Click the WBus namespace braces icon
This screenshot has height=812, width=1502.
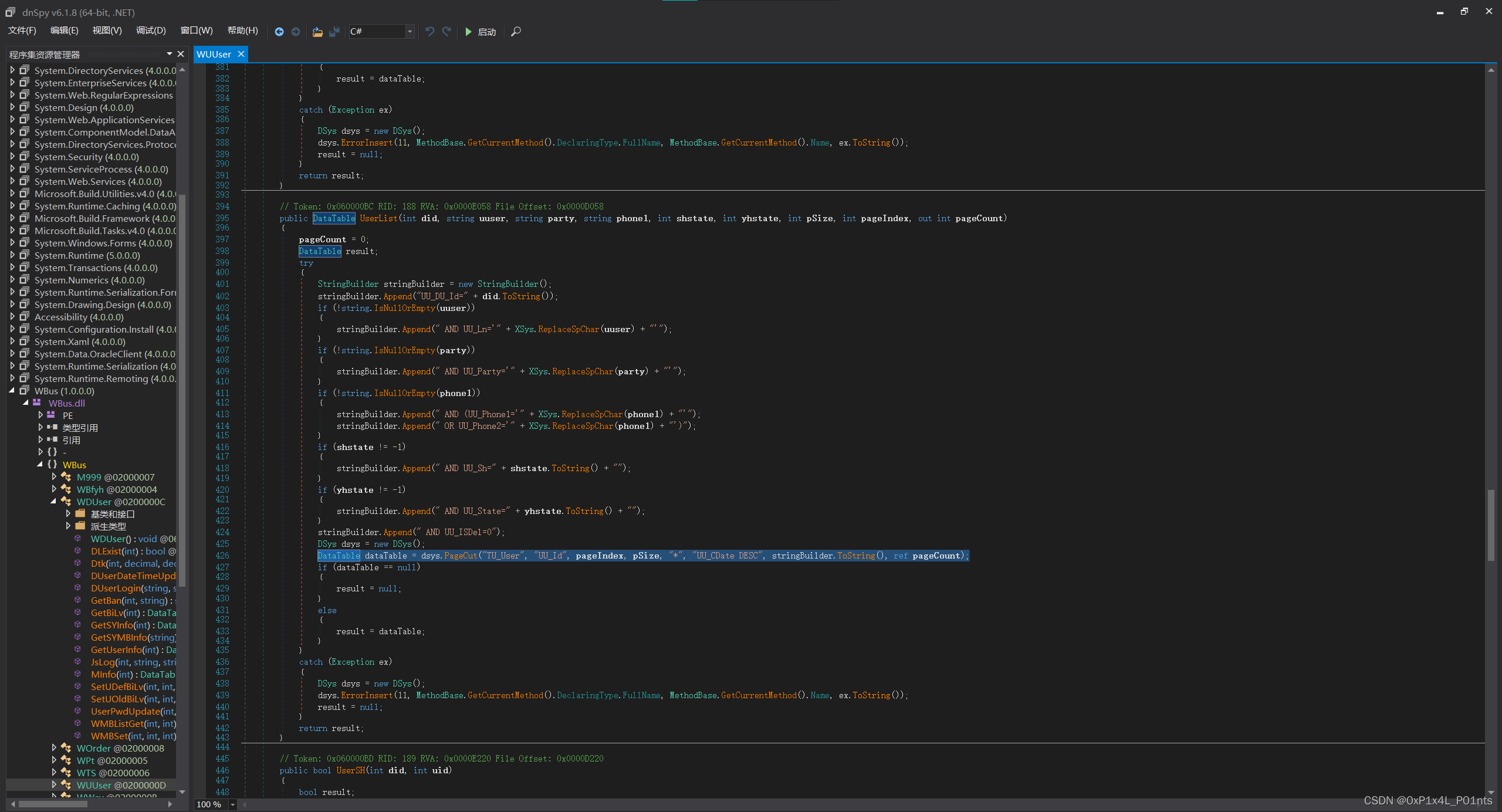coord(52,464)
